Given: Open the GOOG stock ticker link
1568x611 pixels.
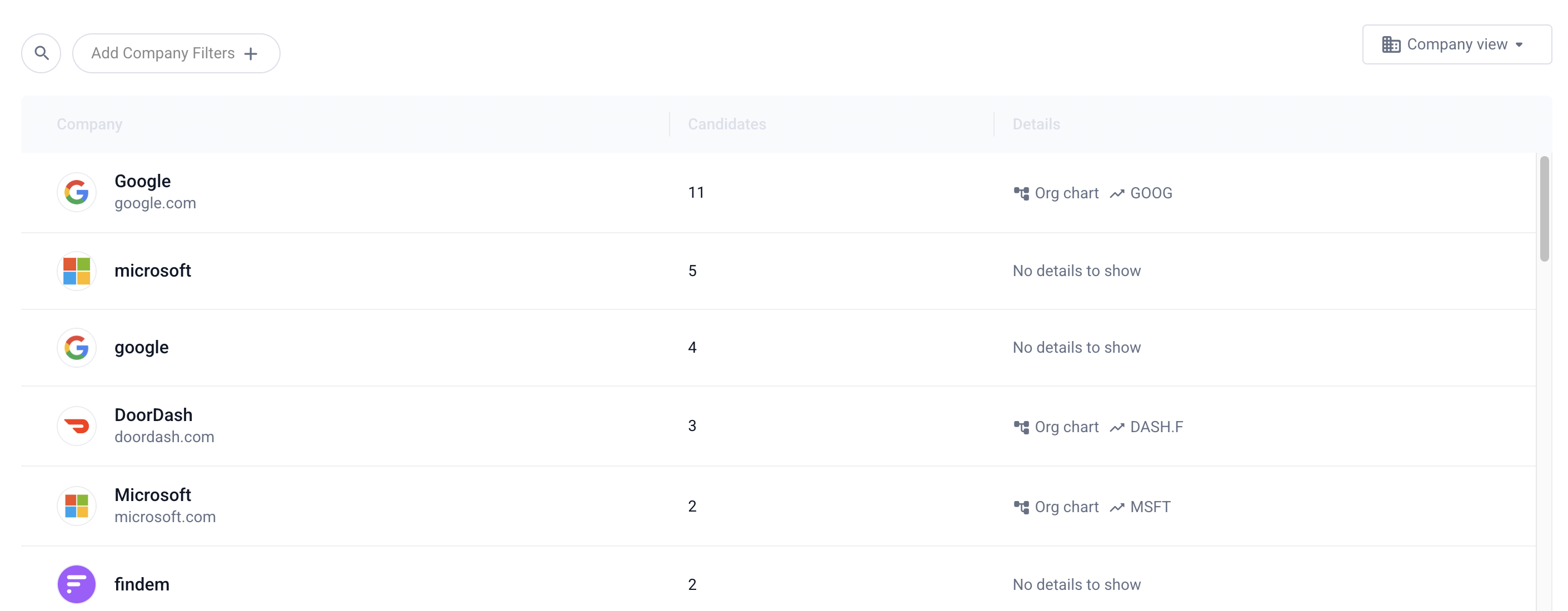Looking at the screenshot, I should pyautogui.click(x=1150, y=193).
